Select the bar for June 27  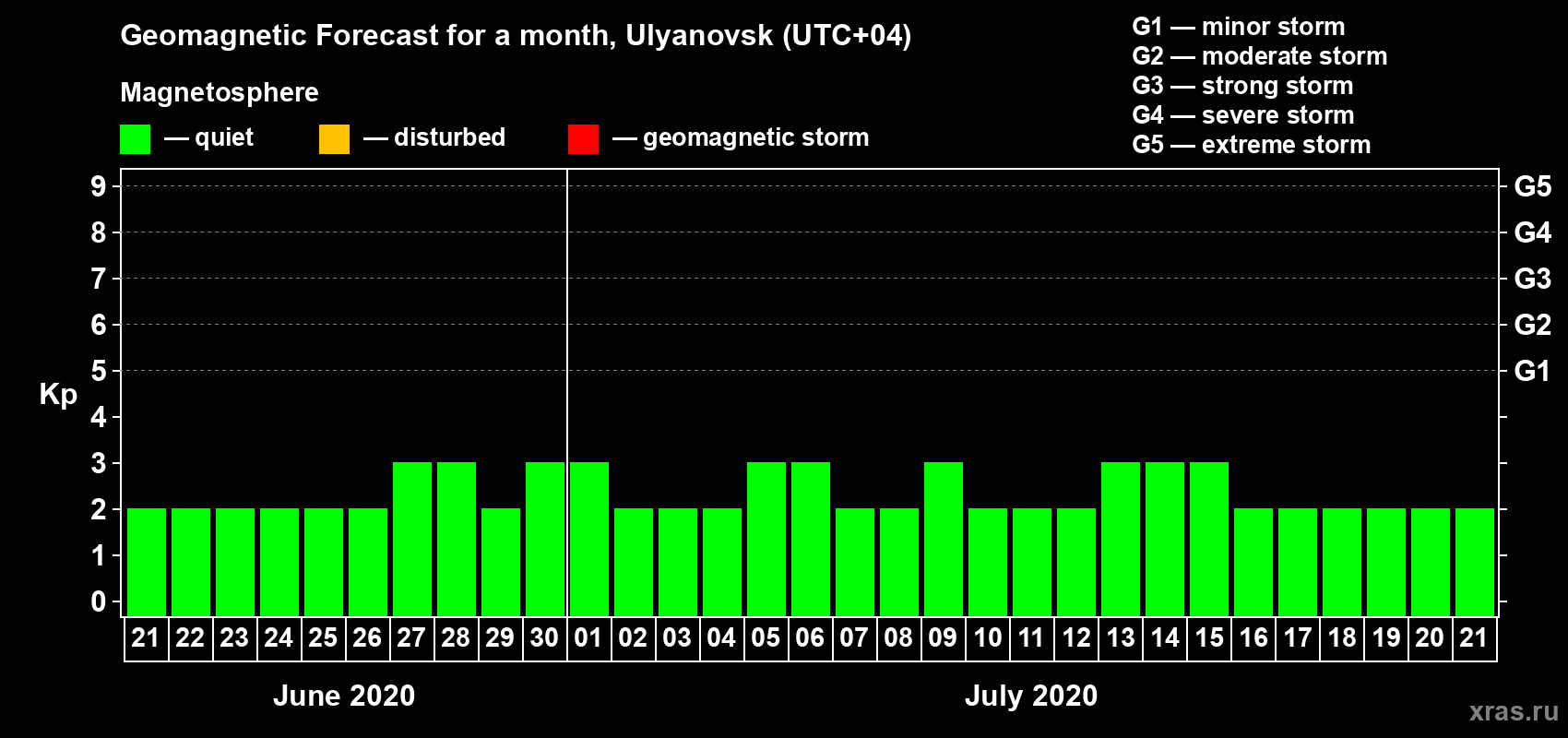pos(412,539)
